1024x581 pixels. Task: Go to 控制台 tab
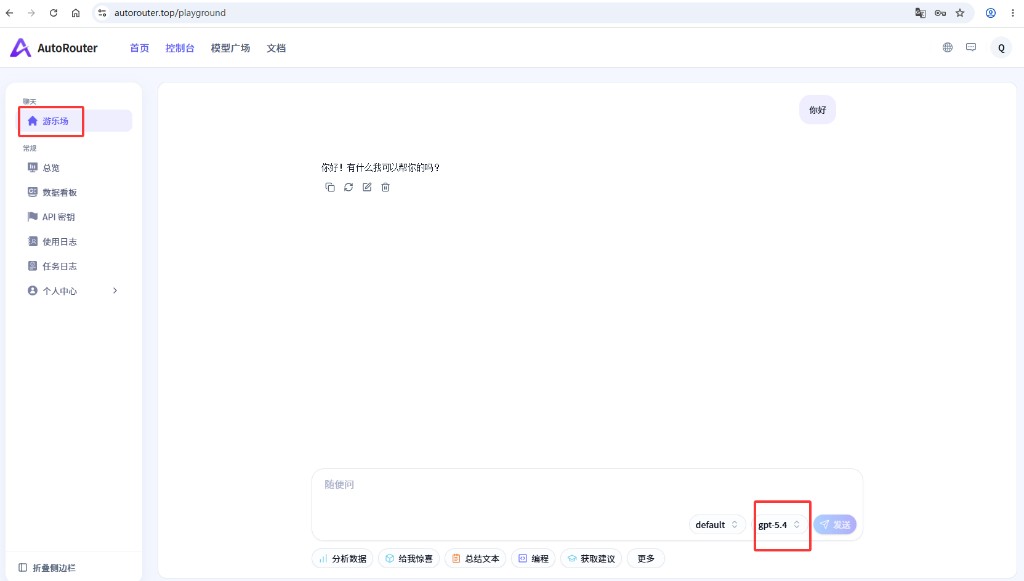point(180,48)
